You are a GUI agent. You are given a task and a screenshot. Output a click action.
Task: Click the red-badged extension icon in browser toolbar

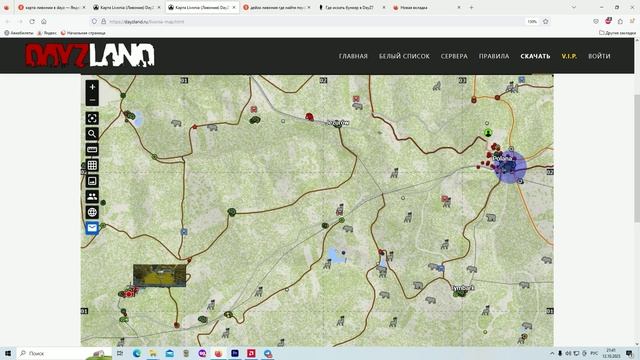608,21
